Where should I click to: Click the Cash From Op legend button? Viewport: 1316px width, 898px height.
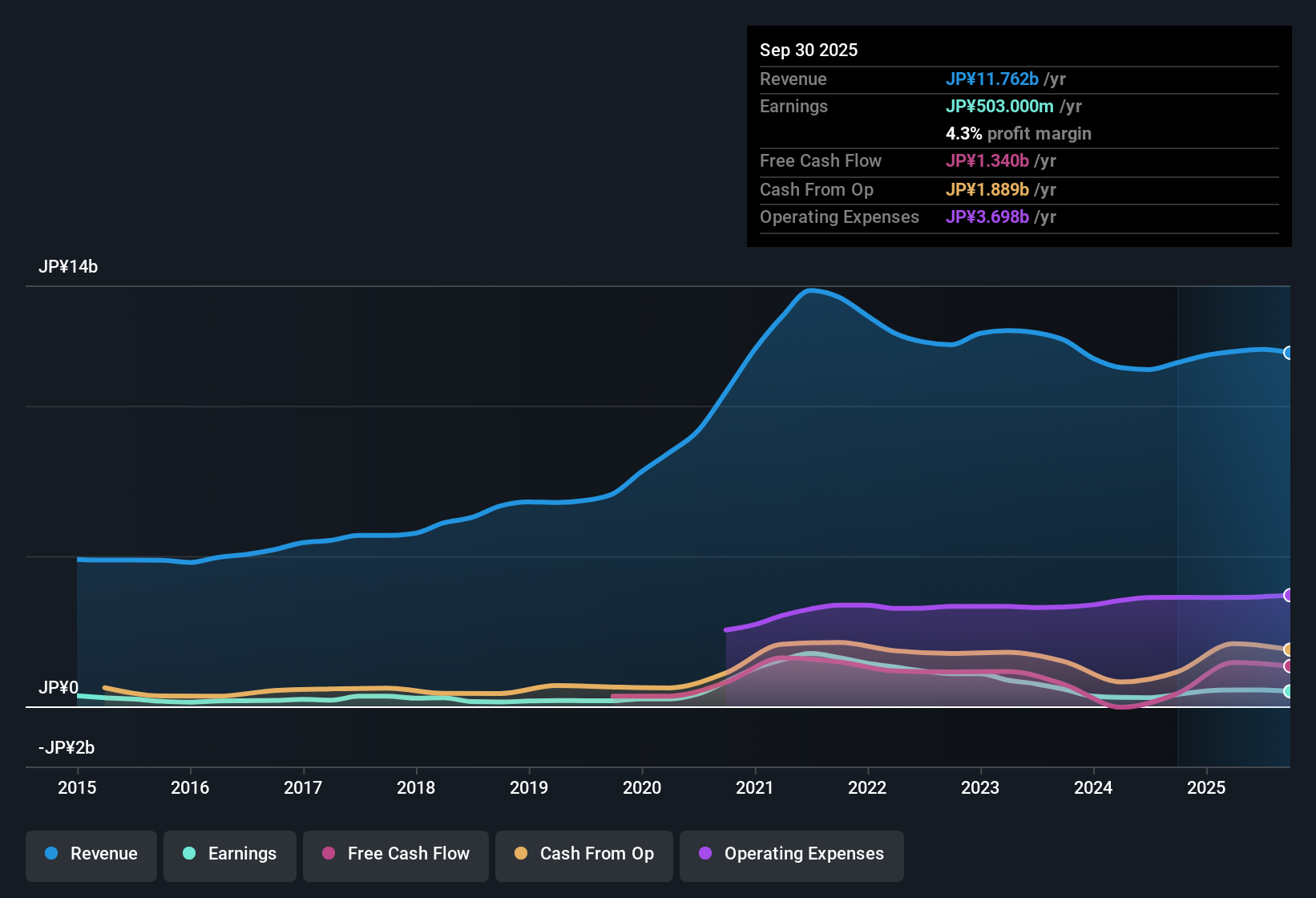click(583, 854)
